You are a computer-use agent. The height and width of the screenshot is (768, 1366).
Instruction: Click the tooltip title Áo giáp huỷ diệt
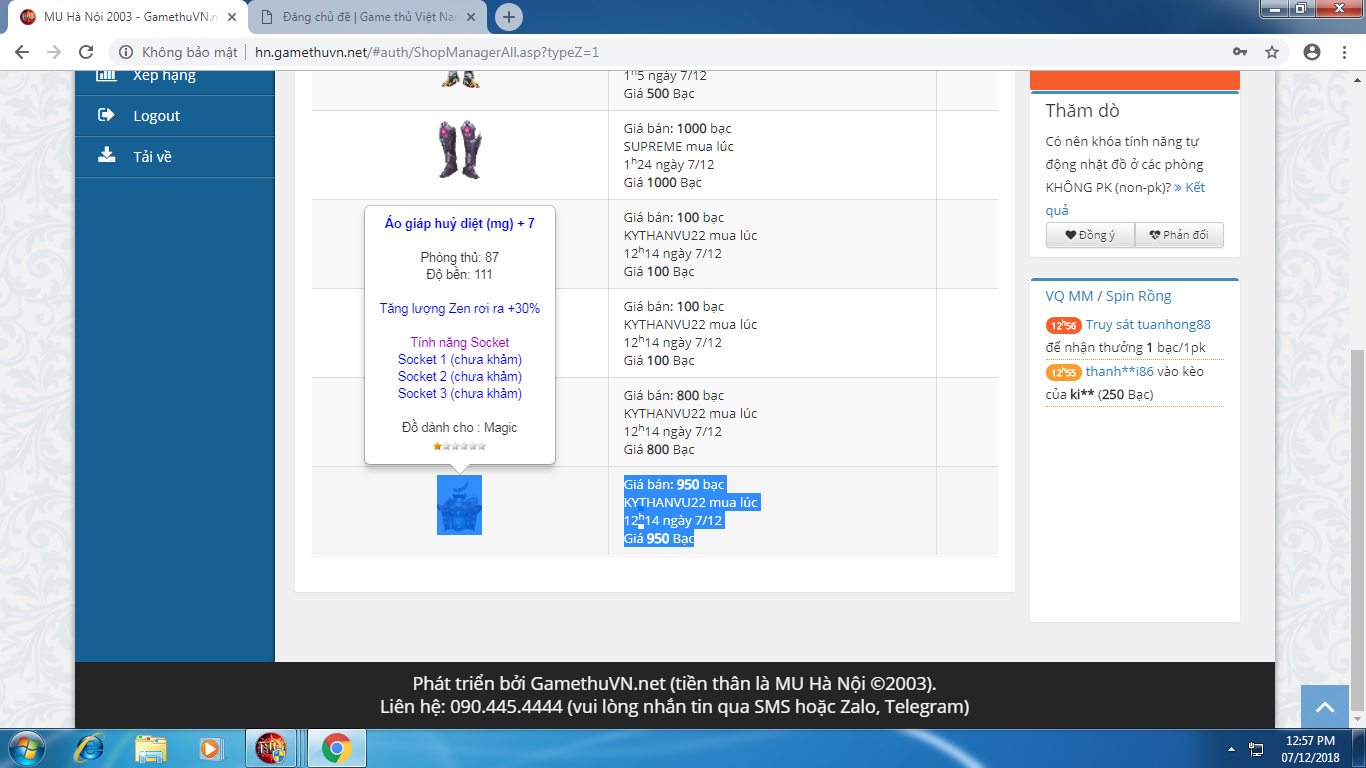coord(460,223)
